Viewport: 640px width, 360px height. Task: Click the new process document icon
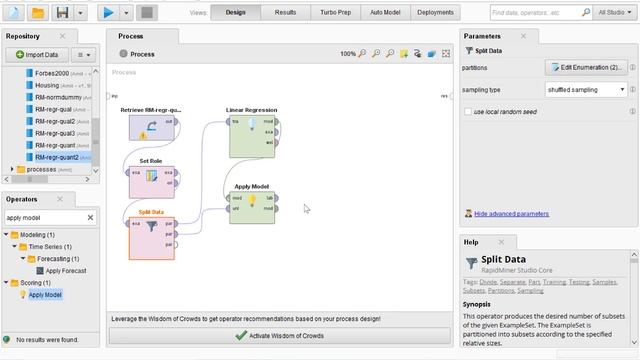pyautogui.click(x=13, y=13)
